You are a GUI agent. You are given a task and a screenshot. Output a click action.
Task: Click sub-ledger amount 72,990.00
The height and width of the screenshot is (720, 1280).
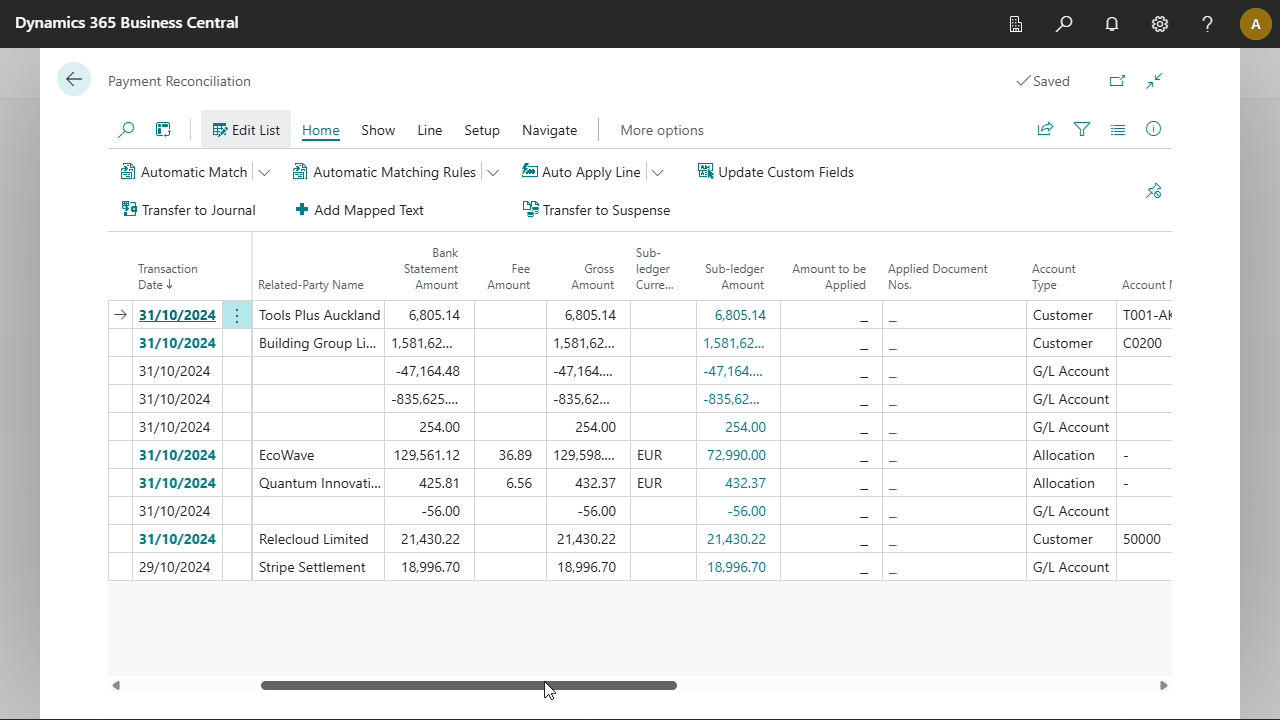[x=736, y=455]
